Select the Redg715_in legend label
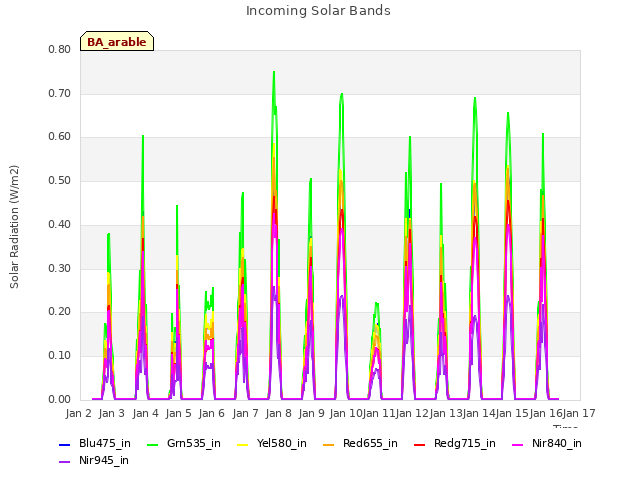This screenshot has height=480, width=640. 465,444
